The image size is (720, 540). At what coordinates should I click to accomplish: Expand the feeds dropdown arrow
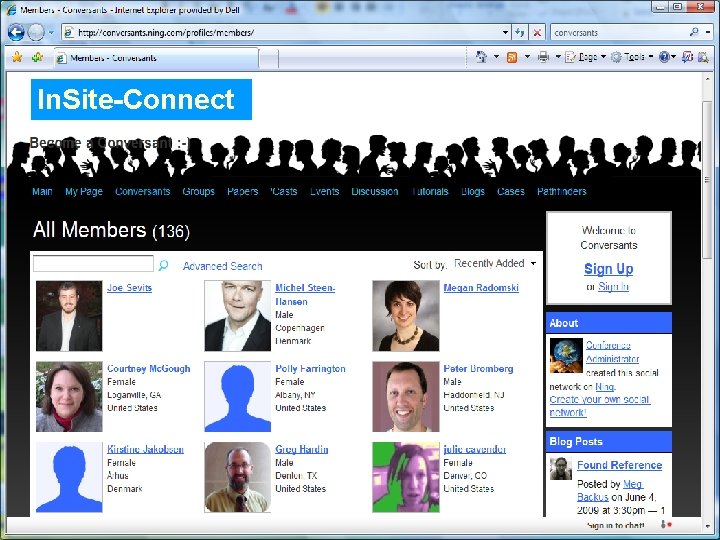pos(527,57)
